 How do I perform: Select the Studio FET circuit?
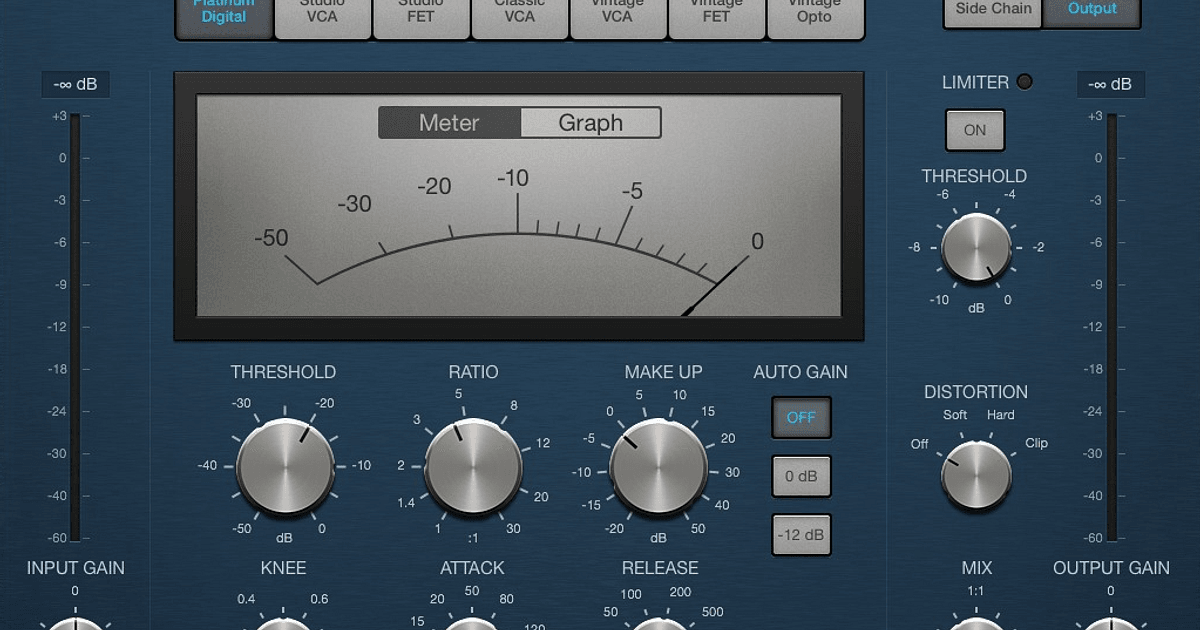point(420,13)
